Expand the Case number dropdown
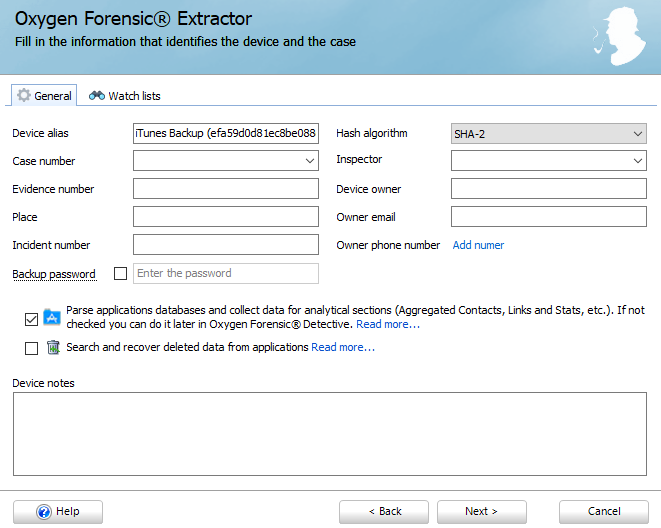Viewport: 661px width, 528px height. pos(226,161)
